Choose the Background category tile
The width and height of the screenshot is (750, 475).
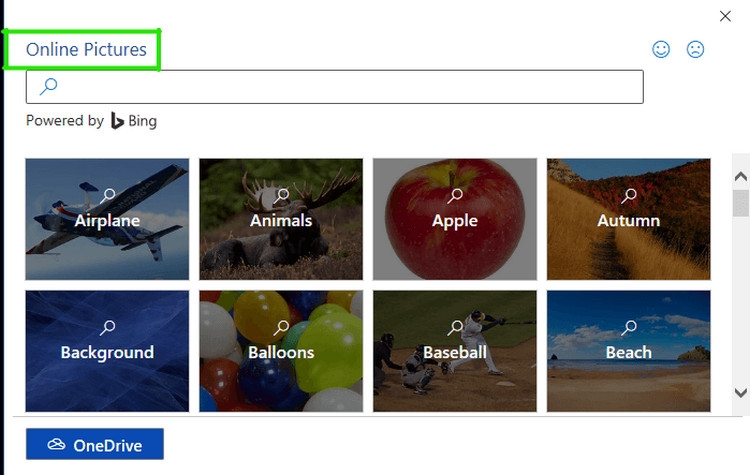point(107,351)
